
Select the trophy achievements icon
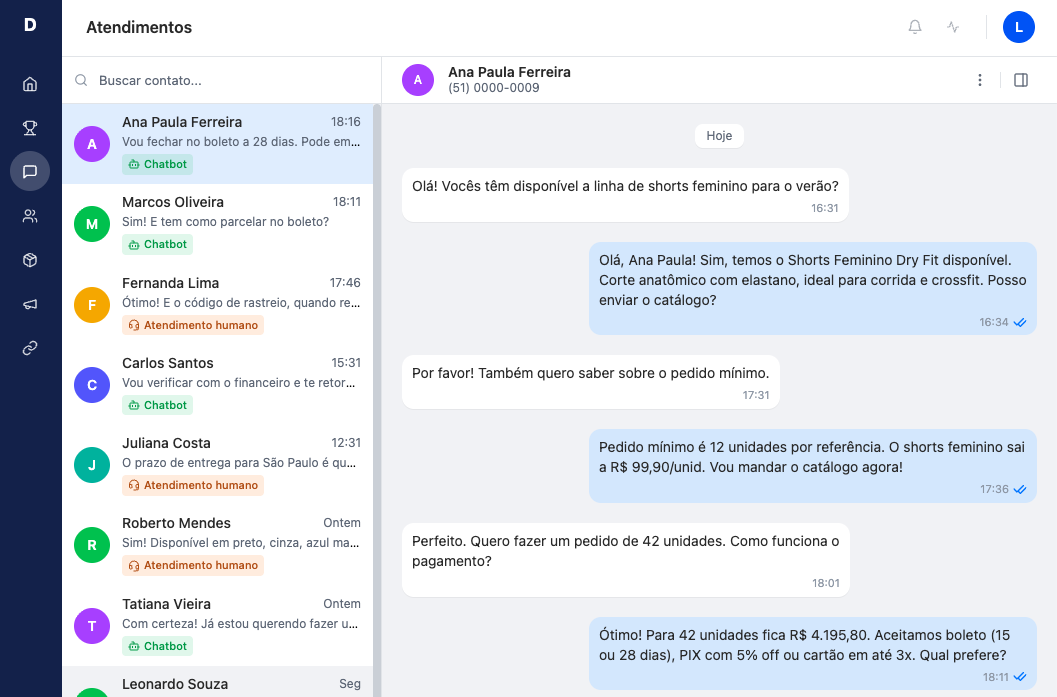pyautogui.click(x=30, y=128)
